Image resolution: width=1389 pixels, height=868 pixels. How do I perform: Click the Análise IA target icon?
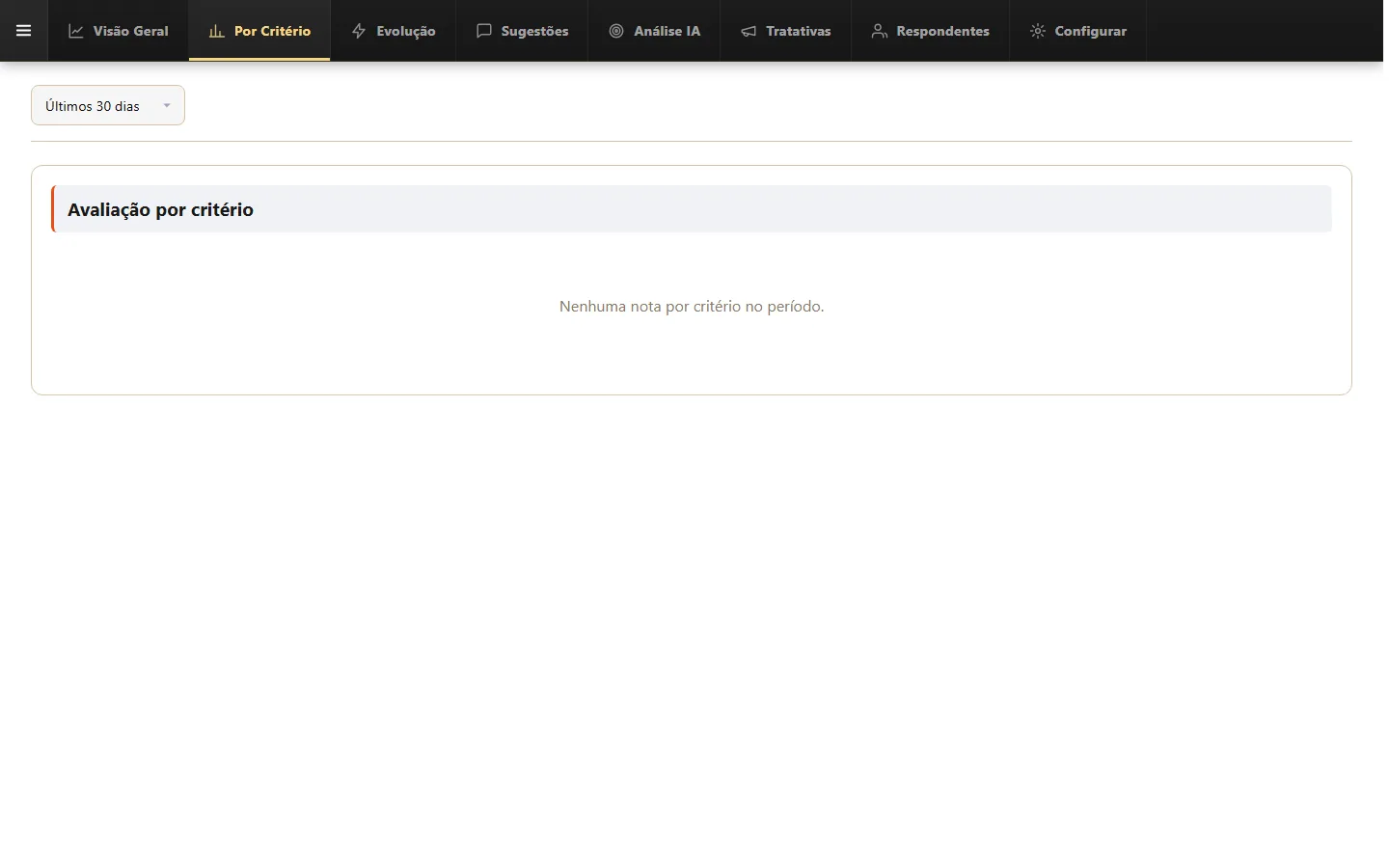616,31
